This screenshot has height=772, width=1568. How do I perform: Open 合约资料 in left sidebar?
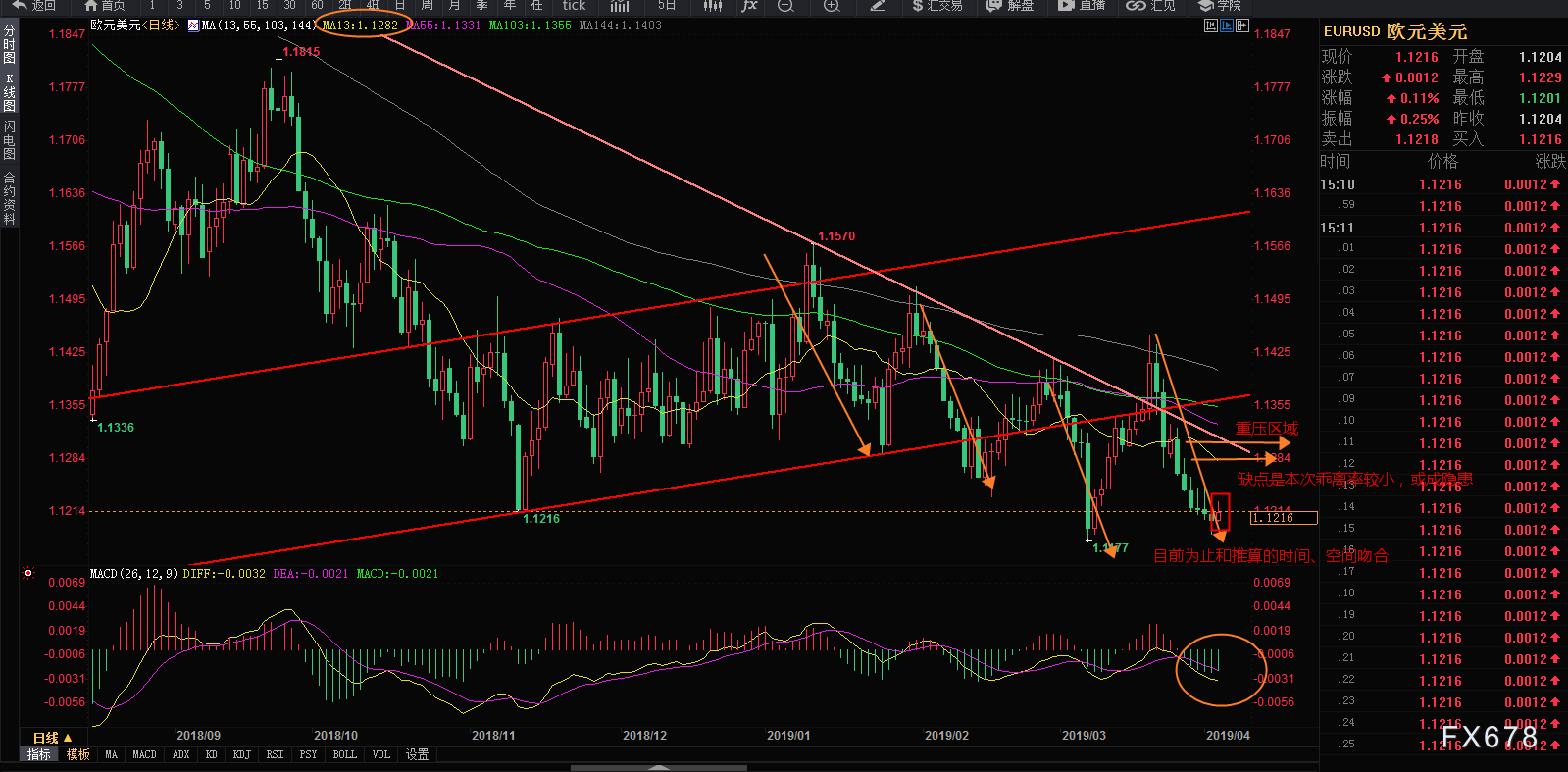point(9,198)
